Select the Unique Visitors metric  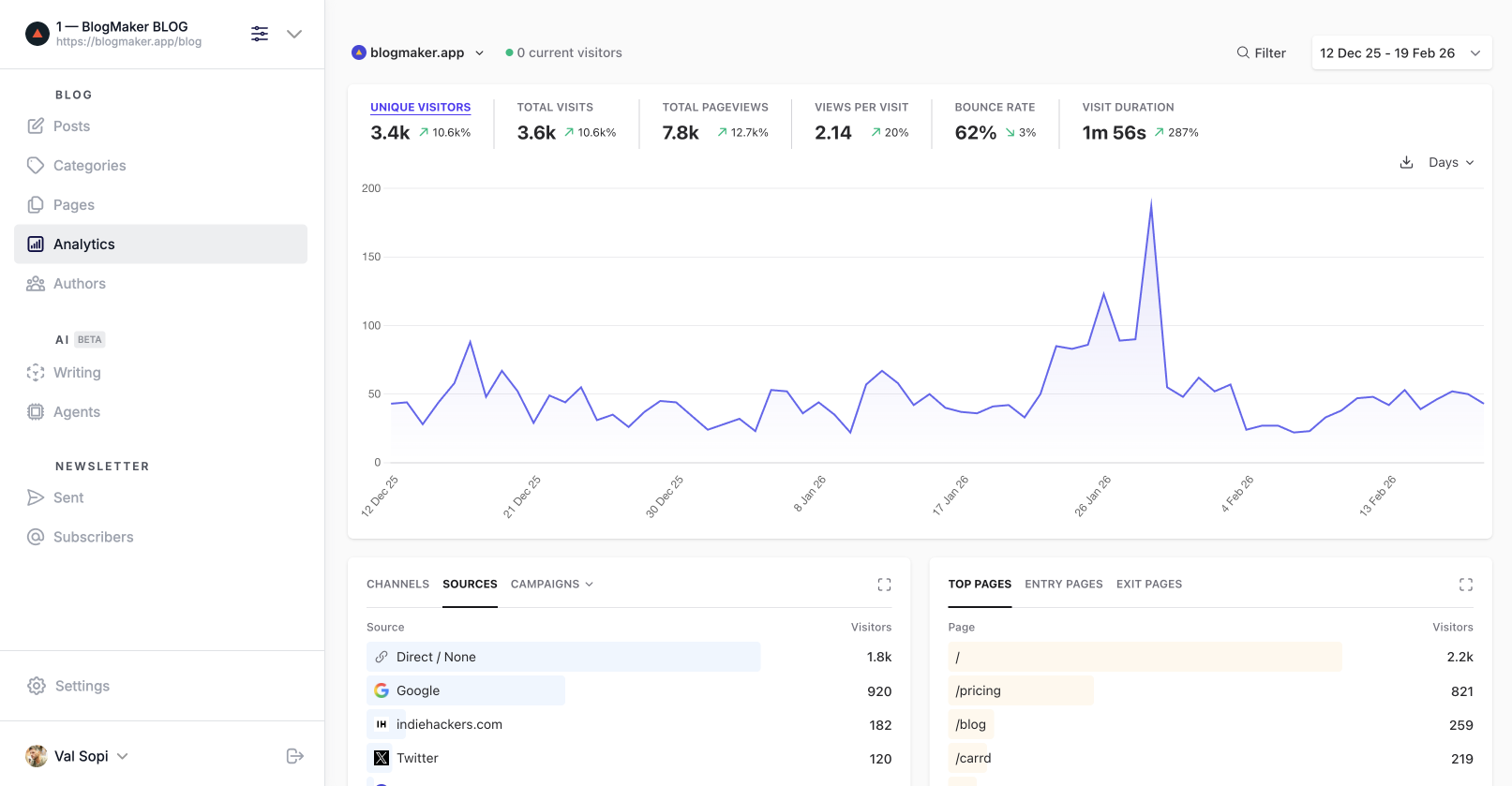pos(420,108)
